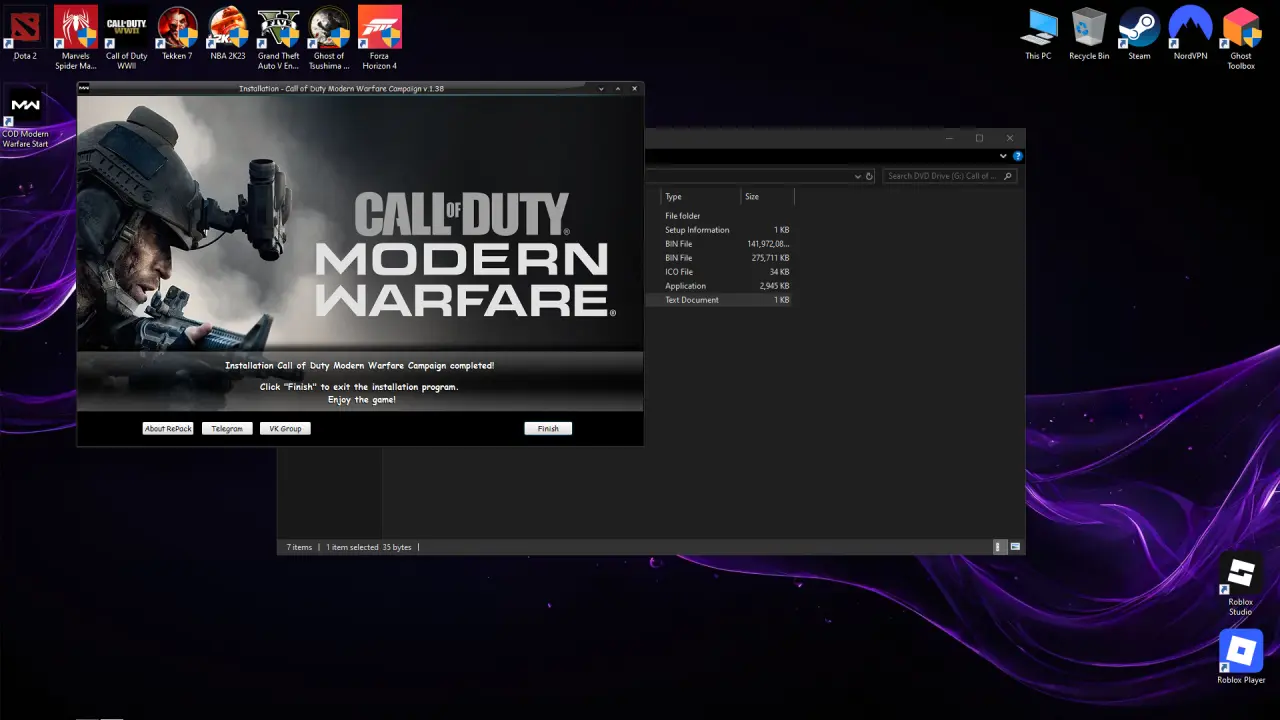The image size is (1280, 720).
Task: Sort Explorer files by the Size column
Action: pyautogui.click(x=767, y=197)
